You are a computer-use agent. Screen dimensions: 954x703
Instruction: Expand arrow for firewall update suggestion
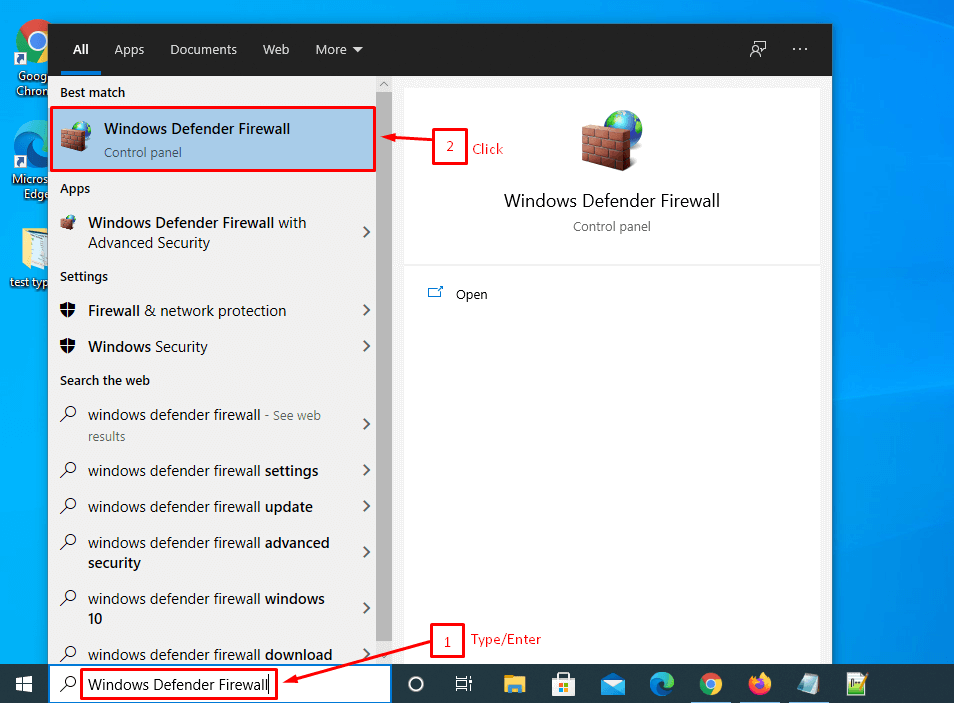click(366, 506)
